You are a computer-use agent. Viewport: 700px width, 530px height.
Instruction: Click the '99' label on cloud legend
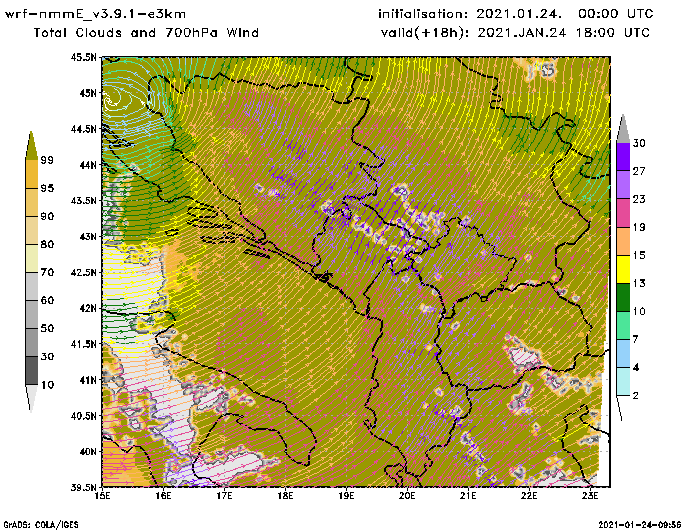pos(47,160)
